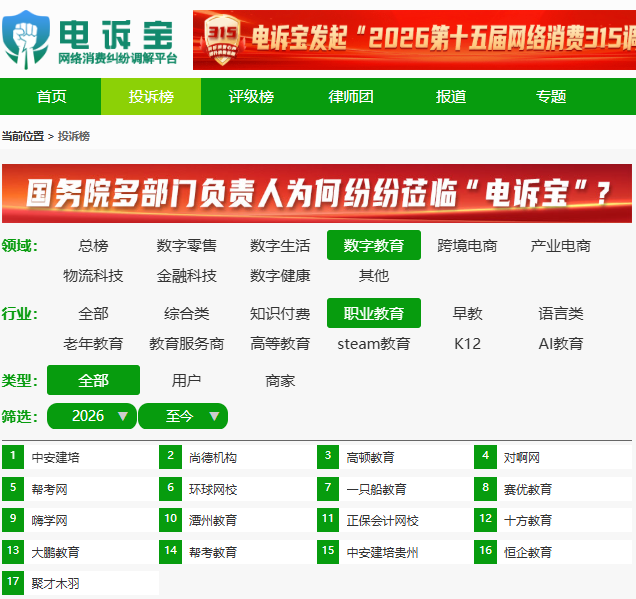This screenshot has height=599, width=636.
Task: Choose the 职业教育 industry filter
Action: pyautogui.click(x=374, y=313)
